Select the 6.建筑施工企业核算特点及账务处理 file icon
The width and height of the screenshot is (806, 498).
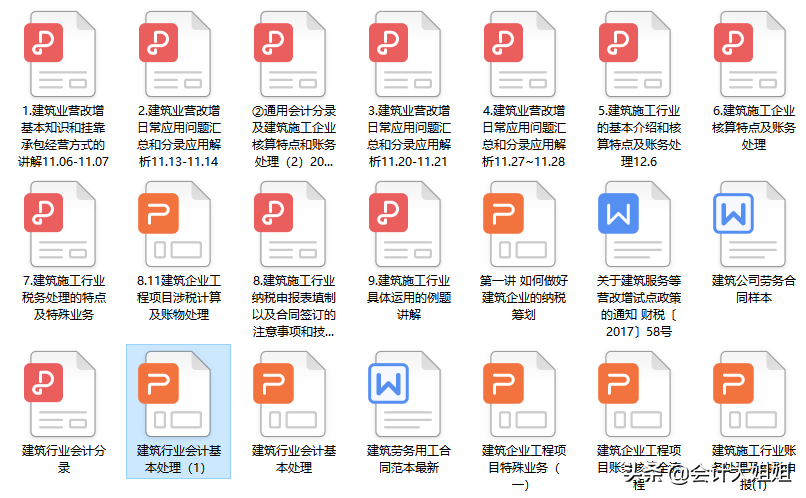tap(751, 54)
